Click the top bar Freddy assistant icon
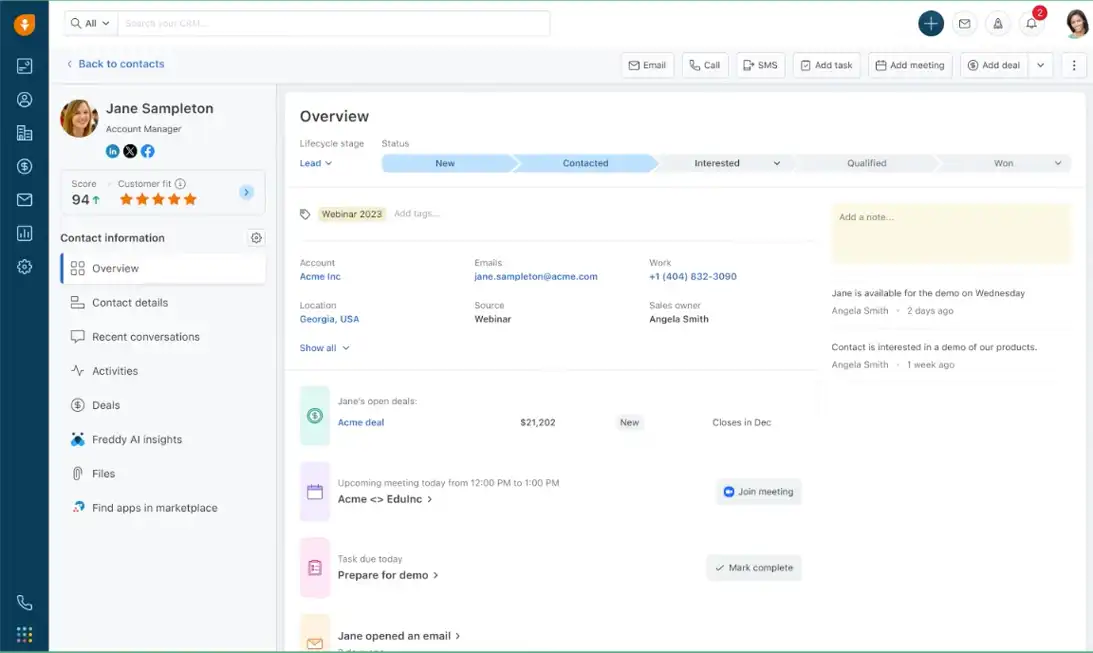The image size is (1093, 653). 998,24
